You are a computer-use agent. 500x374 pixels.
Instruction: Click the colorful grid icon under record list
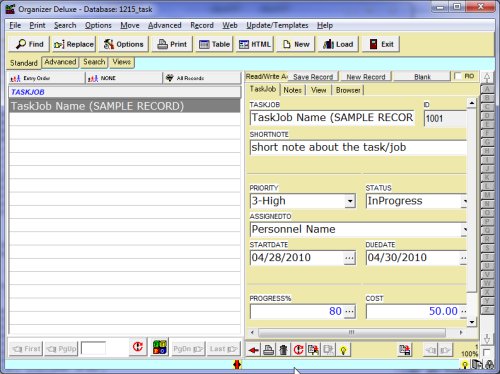click(159, 347)
